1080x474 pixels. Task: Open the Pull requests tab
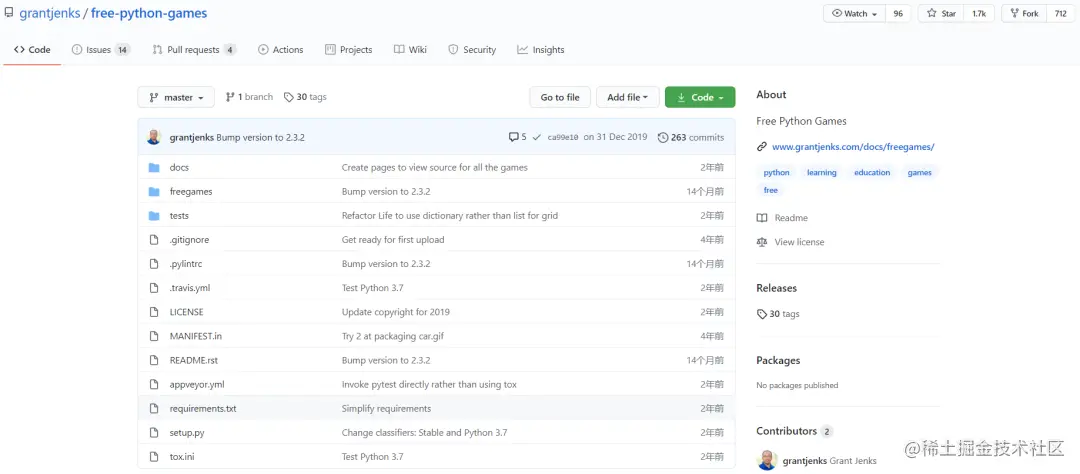(x=194, y=50)
